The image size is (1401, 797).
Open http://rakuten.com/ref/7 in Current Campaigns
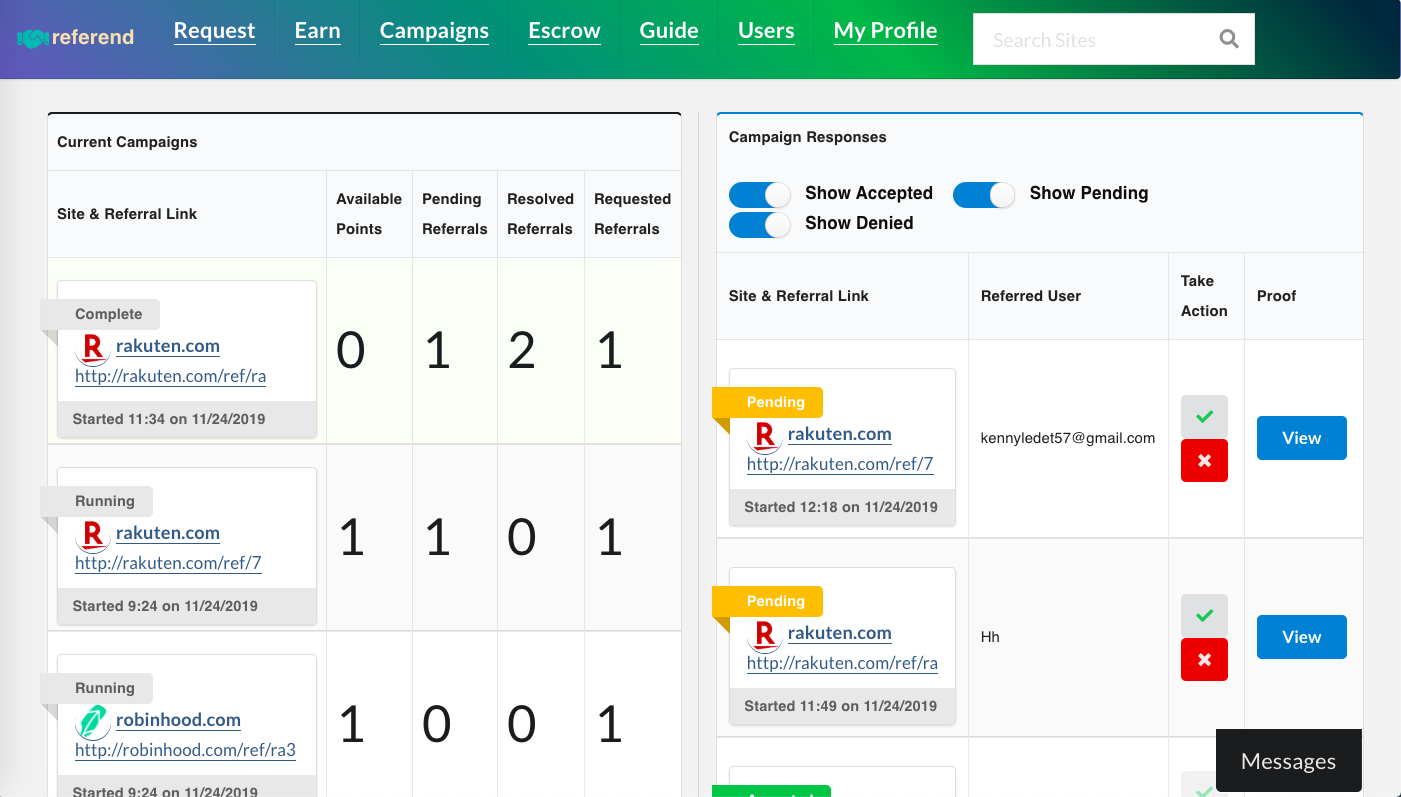(x=168, y=563)
